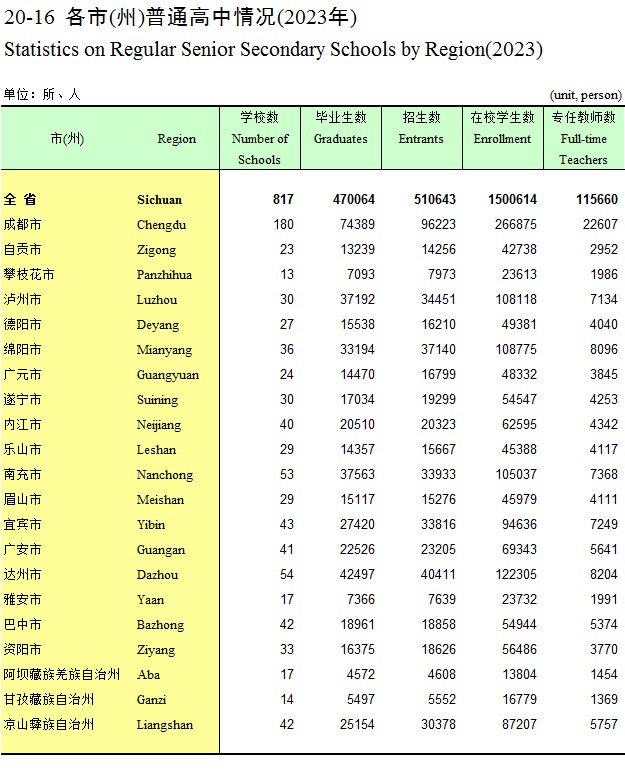The height and width of the screenshot is (776, 625).
Task: Select the 'Yaan' region cell
Action: (150, 600)
